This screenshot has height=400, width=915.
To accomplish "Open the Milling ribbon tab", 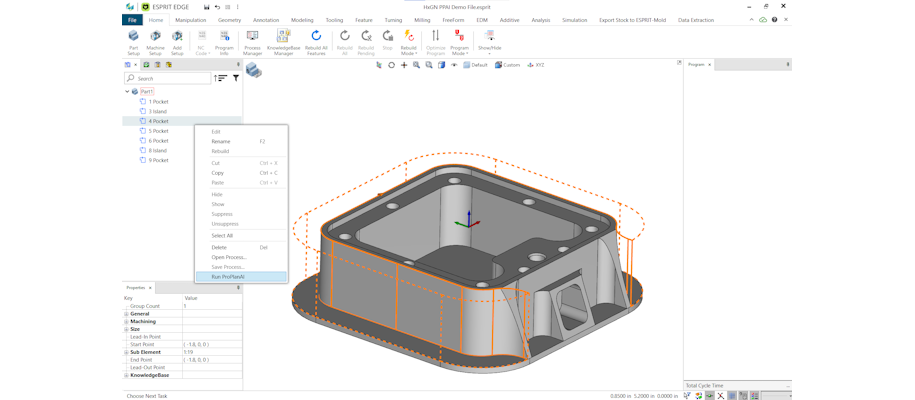I will pos(422,20).
